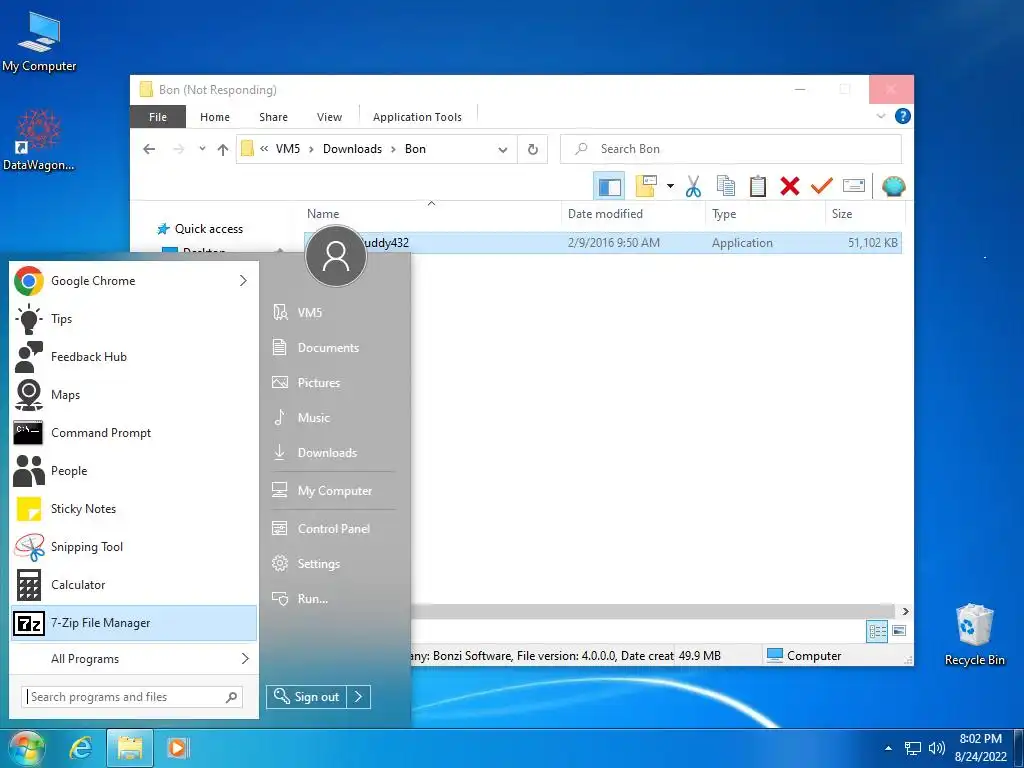Switch to large icons view in status bar
The width and height of the screenshot is (1024, 768).
[899, 631]
